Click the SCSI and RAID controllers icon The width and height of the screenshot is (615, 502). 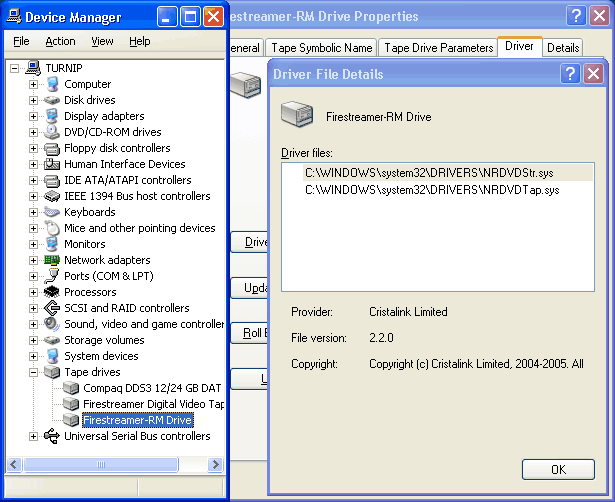(x=52, y=308)
